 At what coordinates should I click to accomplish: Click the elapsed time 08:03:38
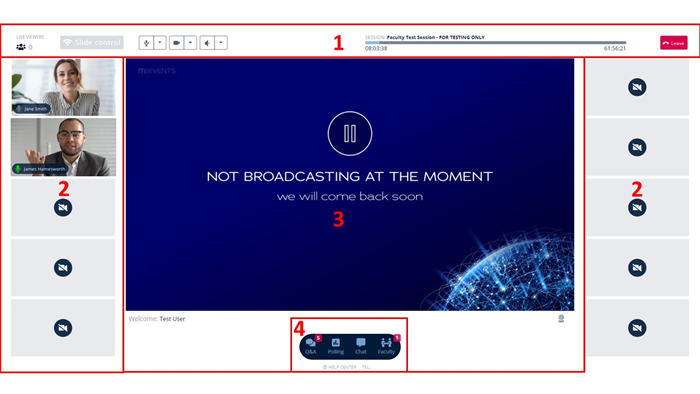click(376, 49)
